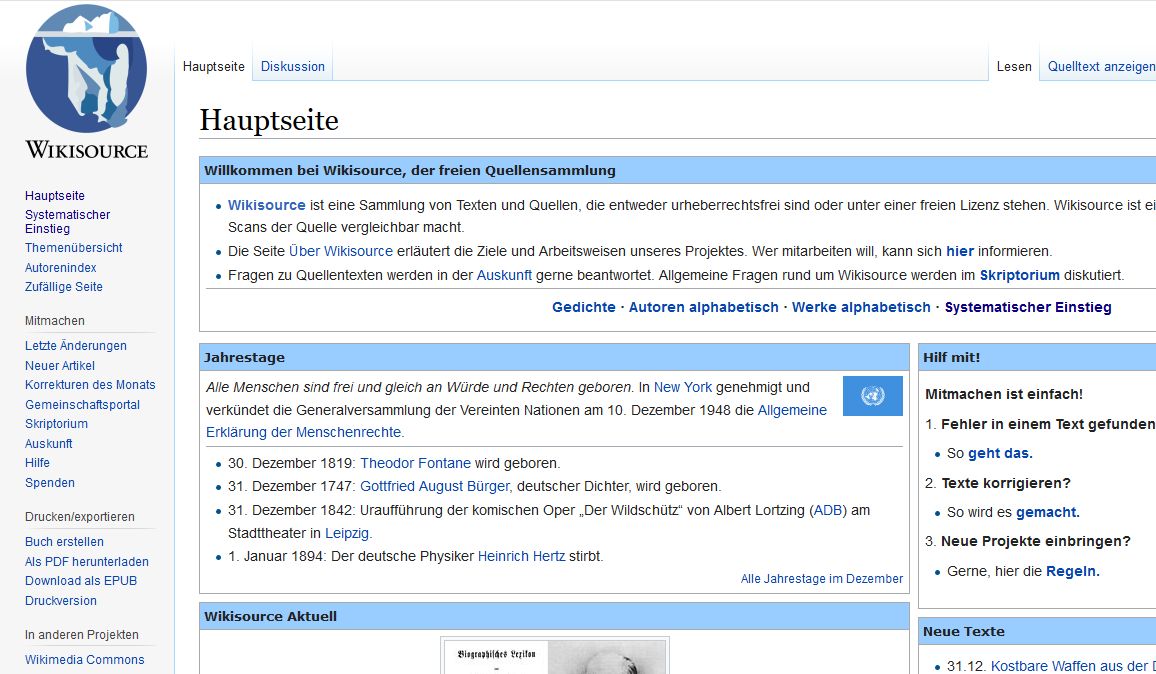1156x674 pixels.
Task: Go to Themenübersicht
Action: (x=74, y=248)
